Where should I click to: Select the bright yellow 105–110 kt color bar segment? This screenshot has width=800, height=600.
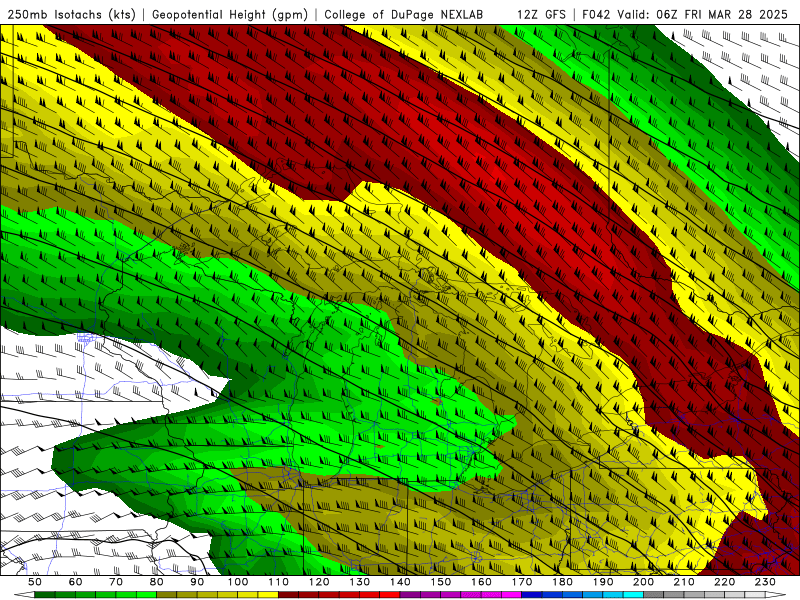[268, 595]
